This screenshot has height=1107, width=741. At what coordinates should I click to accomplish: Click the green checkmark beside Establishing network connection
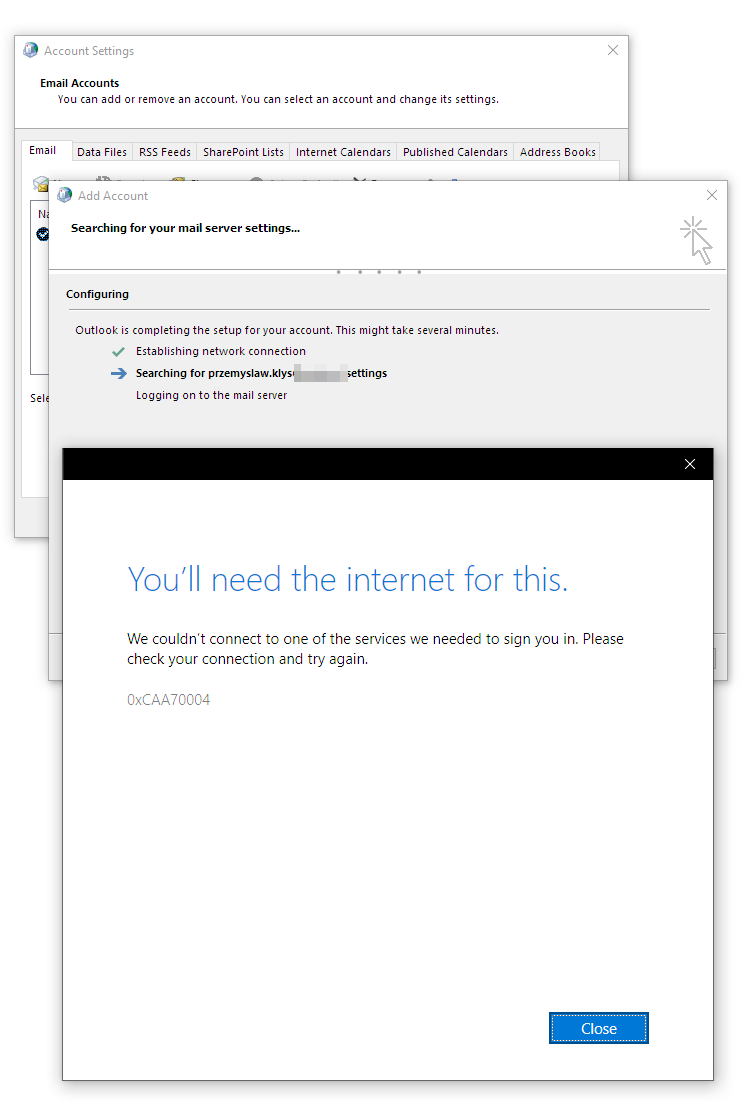(119, 352)
